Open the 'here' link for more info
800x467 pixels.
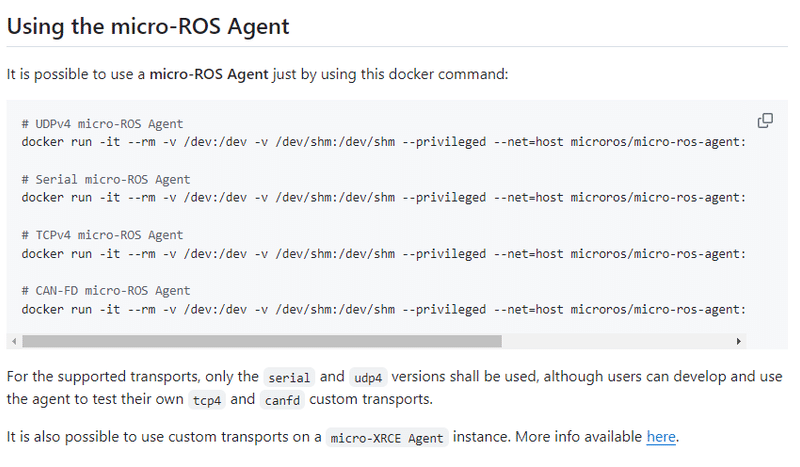point(661,437)
